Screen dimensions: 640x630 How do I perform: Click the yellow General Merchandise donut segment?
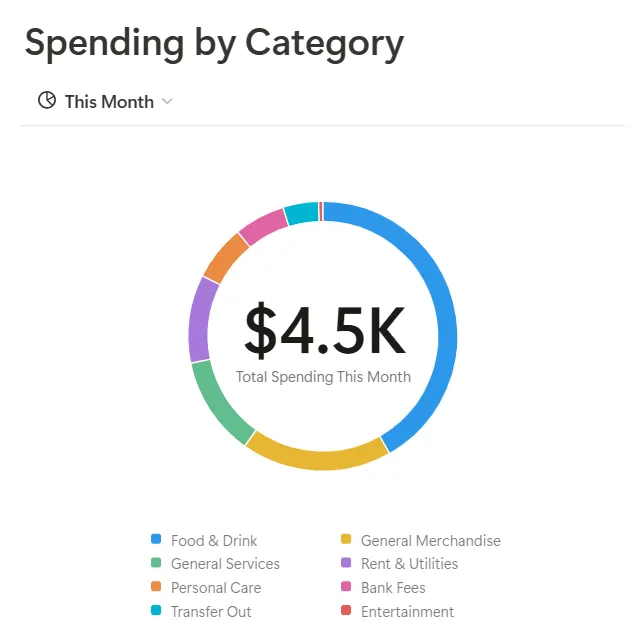pyautogui.click(x=318, y=458)
